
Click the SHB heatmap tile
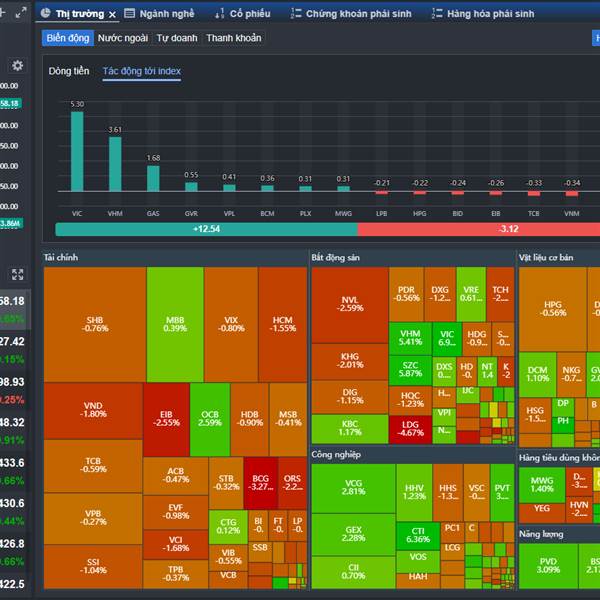(95, 324)
